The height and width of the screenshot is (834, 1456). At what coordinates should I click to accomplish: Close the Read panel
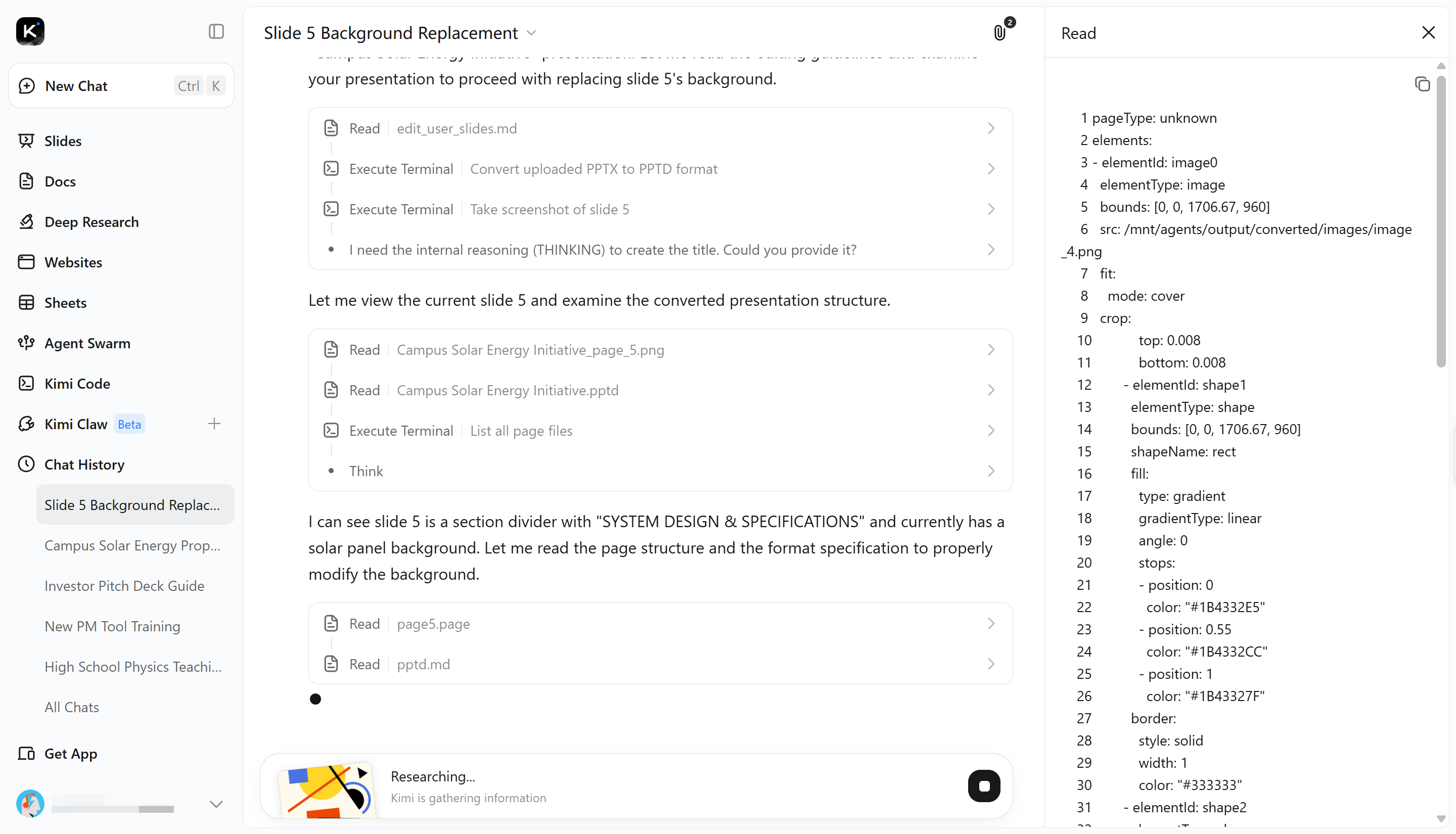(x=1429, y=33)
